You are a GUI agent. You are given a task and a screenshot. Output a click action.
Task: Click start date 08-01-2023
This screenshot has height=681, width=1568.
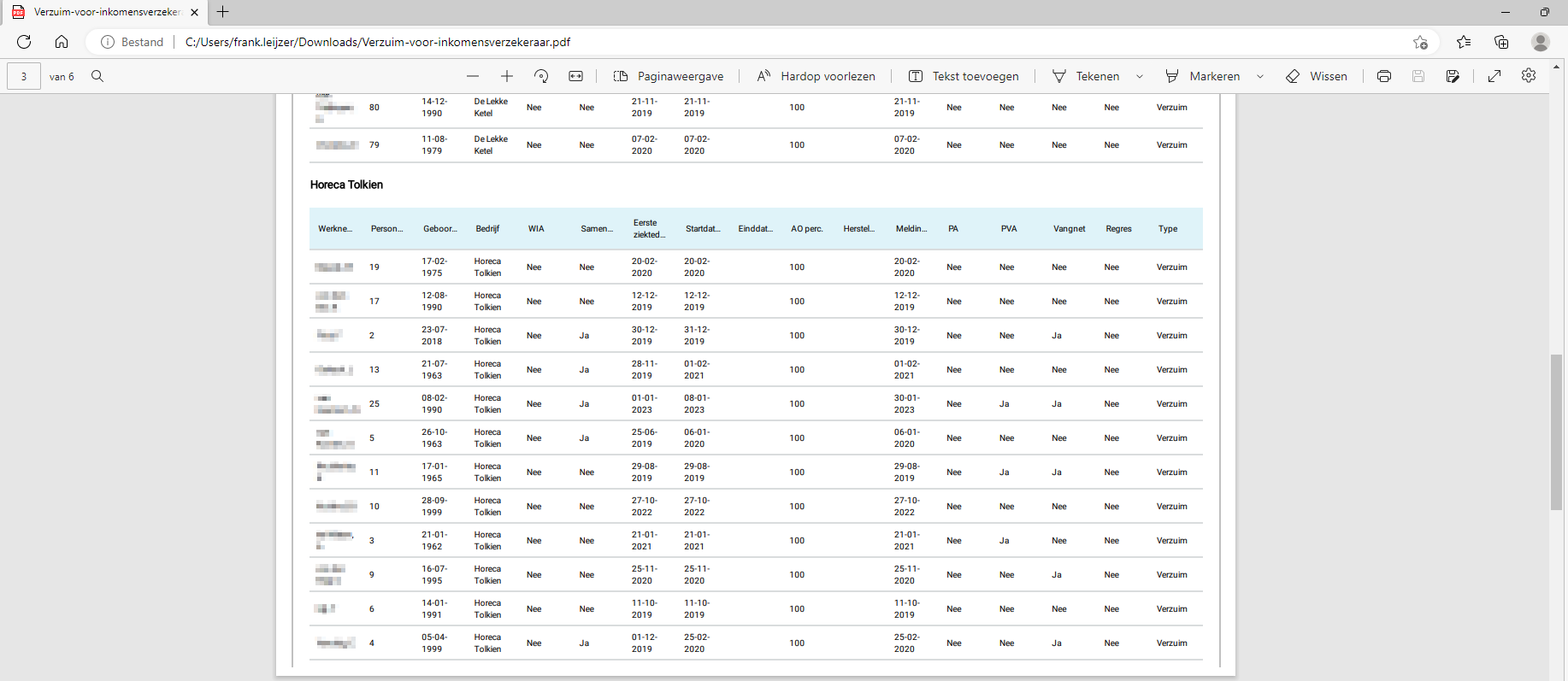pyautogui.click(x=696, y=404)
